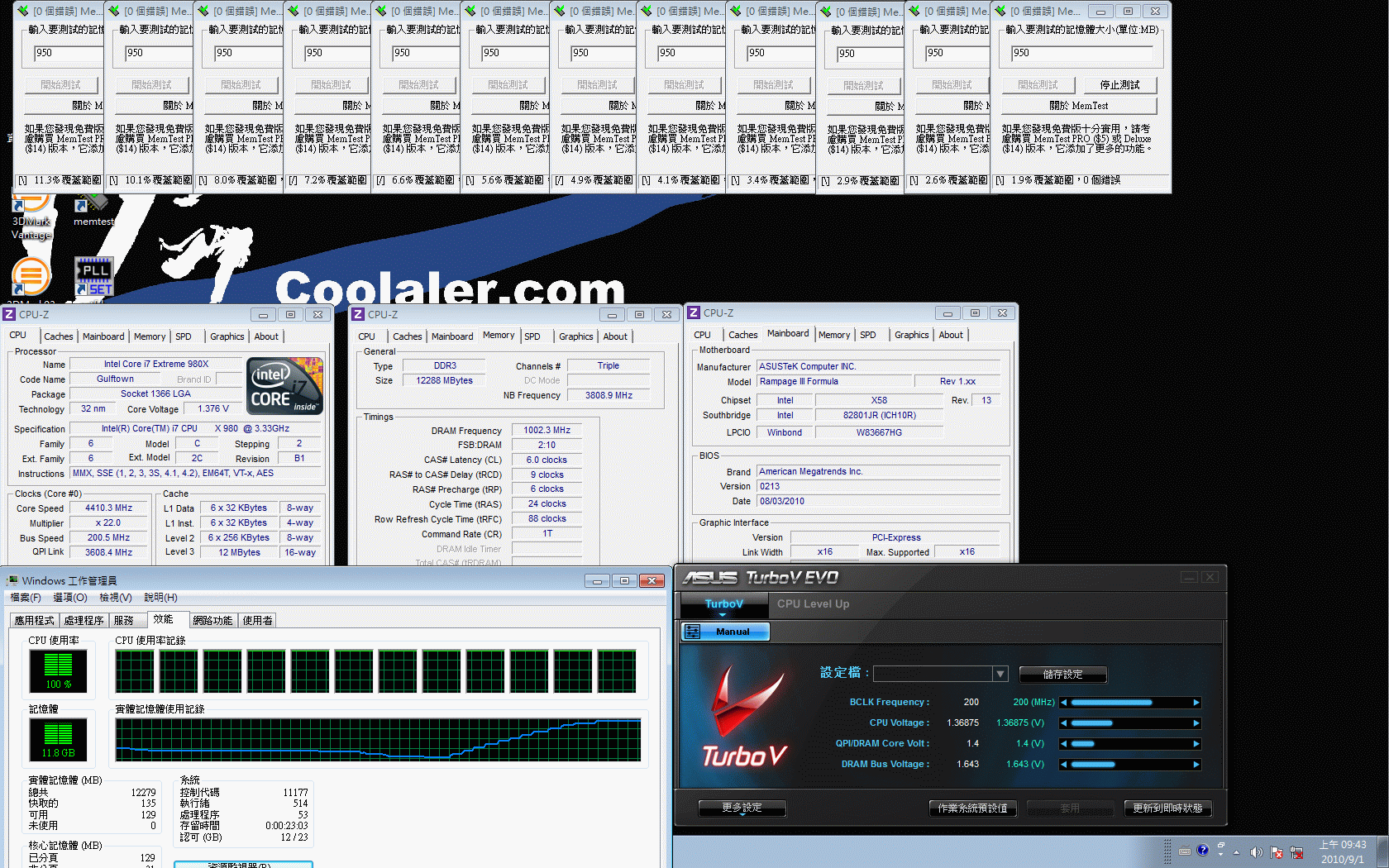Click the 更新到即時狀態 refresh status button
Screen dimensions: 1389x868
pyautogui.click(x=1167, y=808)
